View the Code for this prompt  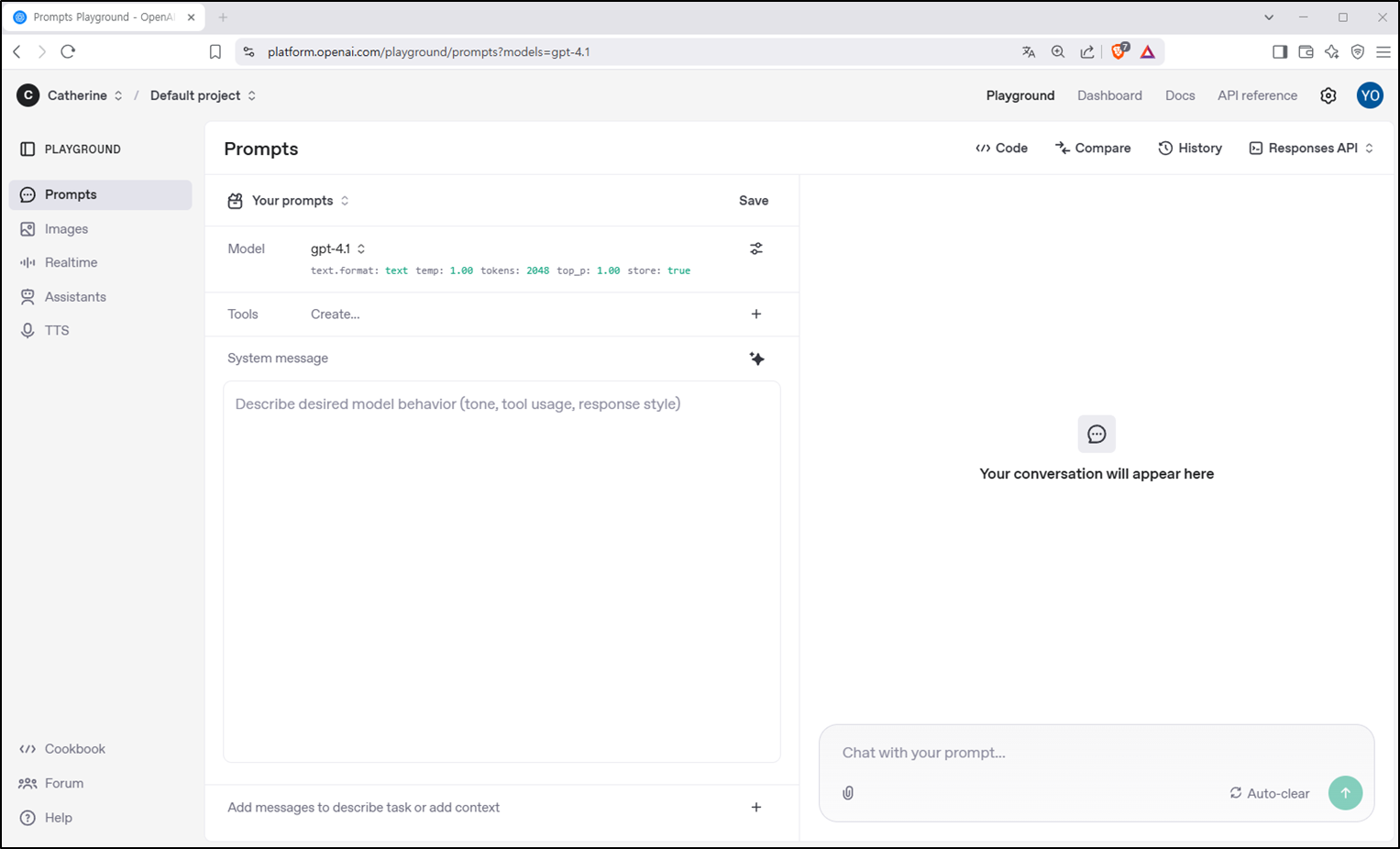click(x=1001, y=148)
